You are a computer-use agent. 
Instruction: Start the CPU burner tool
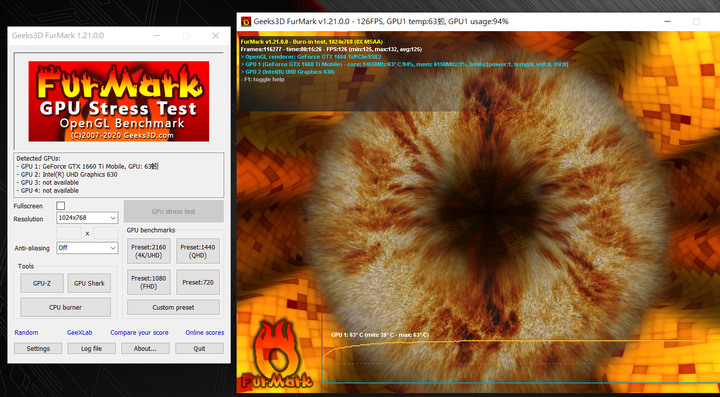[66, 307]
